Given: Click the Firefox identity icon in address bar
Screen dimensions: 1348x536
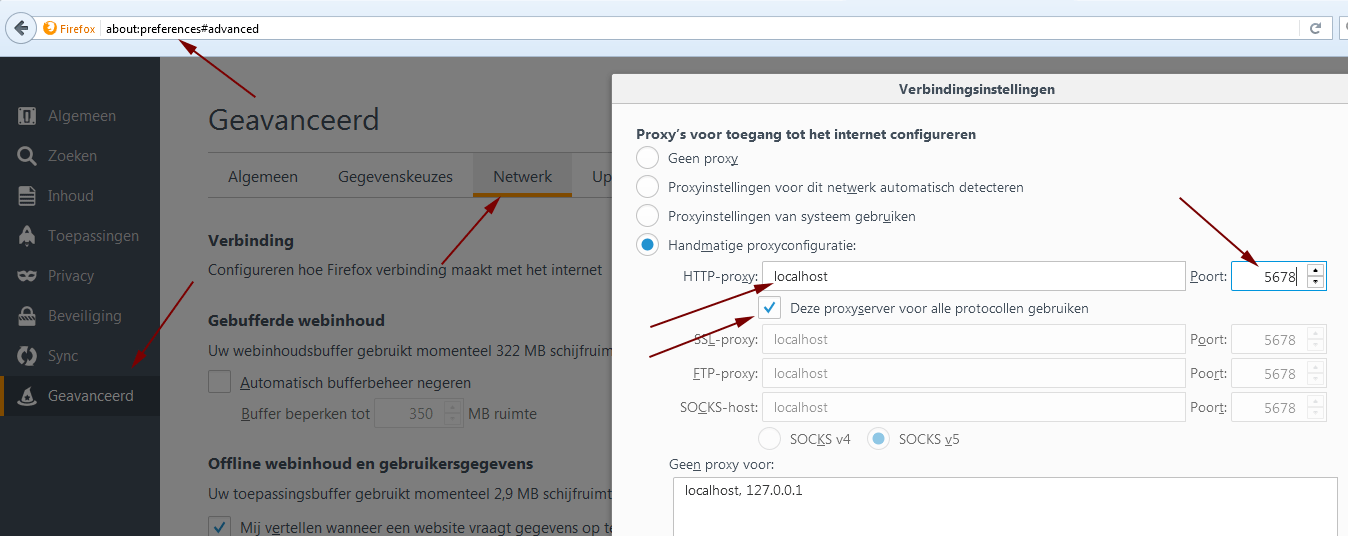Looking at the screenshot, I should [50, 28].
